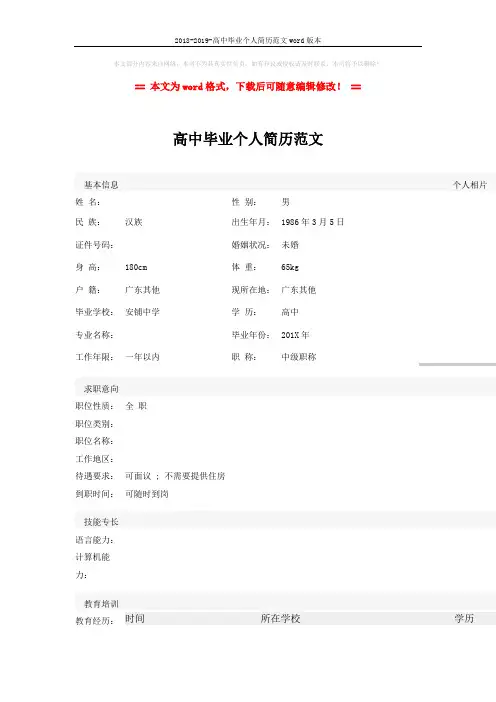Click the '所在学校' table column header
The image size is (496, 702).
pyautogui.click(x=281, y=619)
